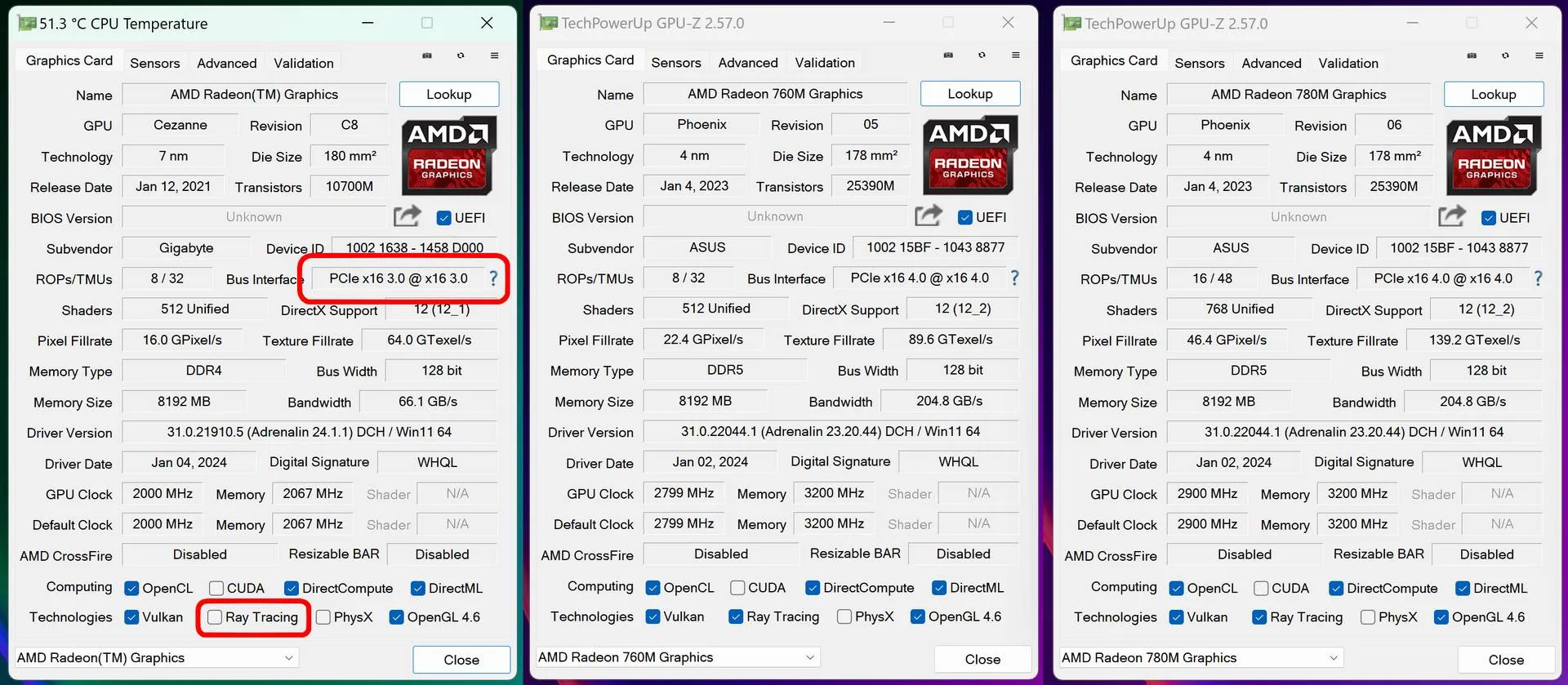Click the GPU value Cezanne
1568x685 pixels.
180,125
